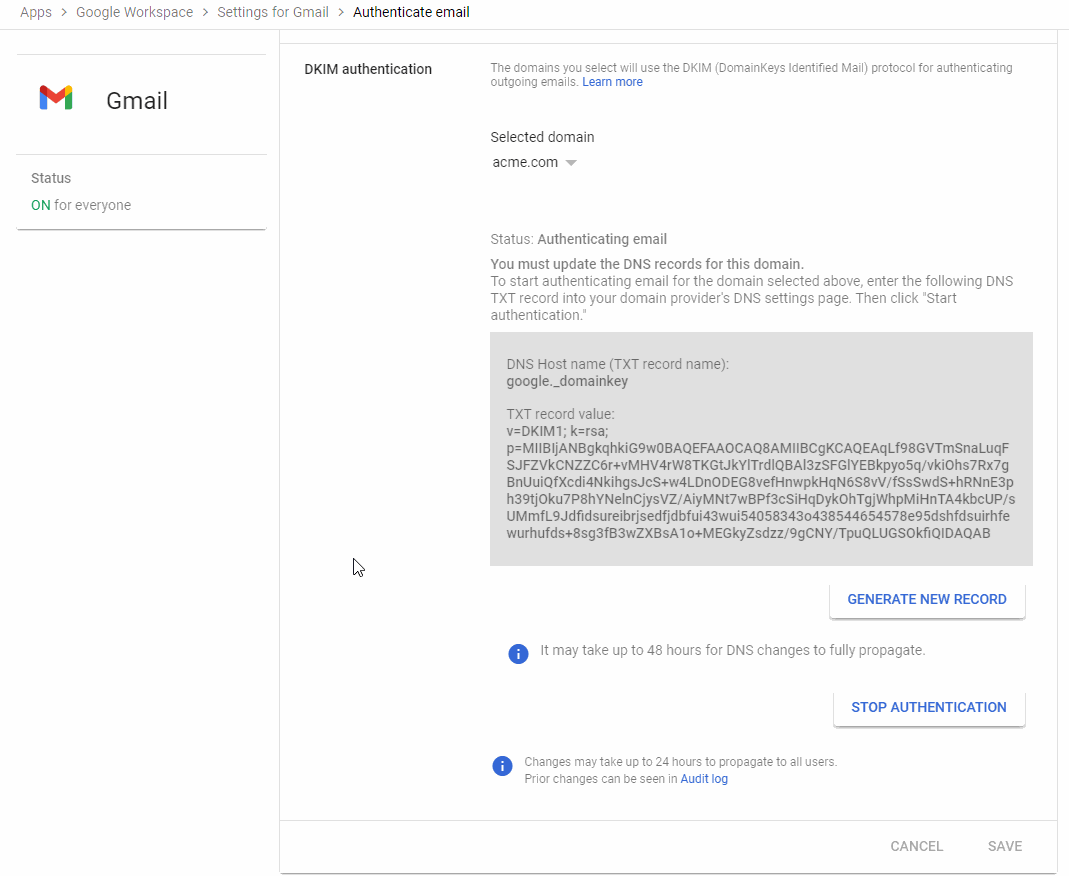Click the info icon near the 24-hour propagation note
This screenshot has width=1069, height=876.
(x=502, y=766)
